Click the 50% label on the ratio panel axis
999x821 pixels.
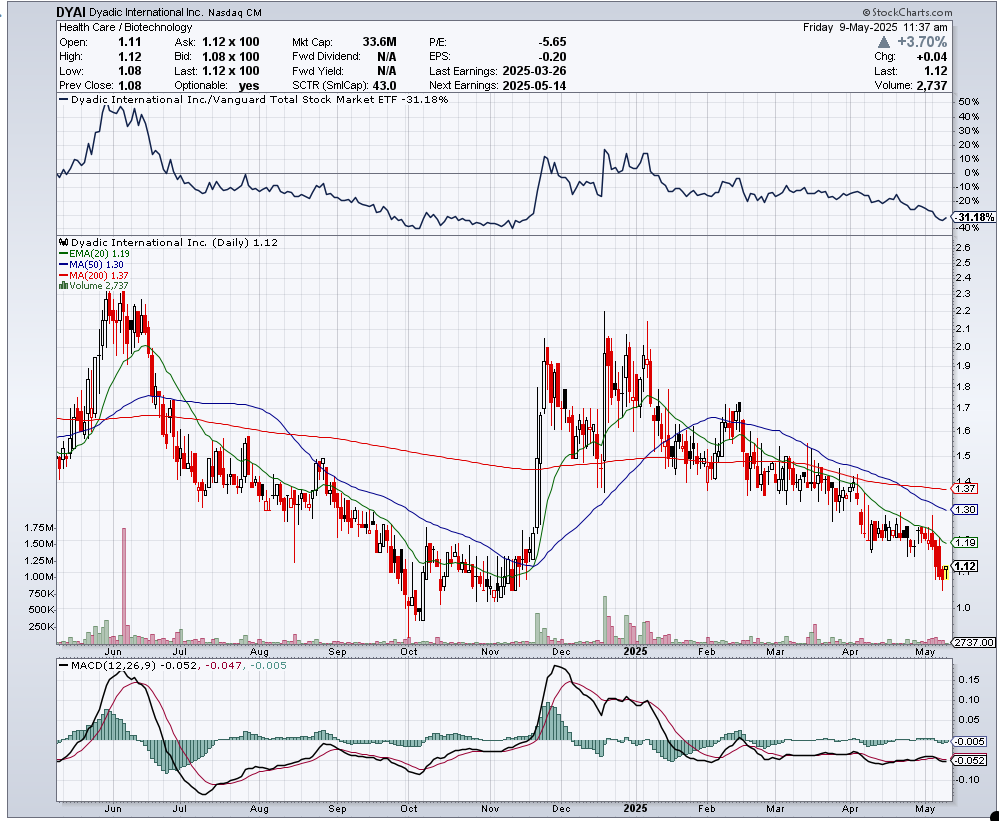(968, 102)
